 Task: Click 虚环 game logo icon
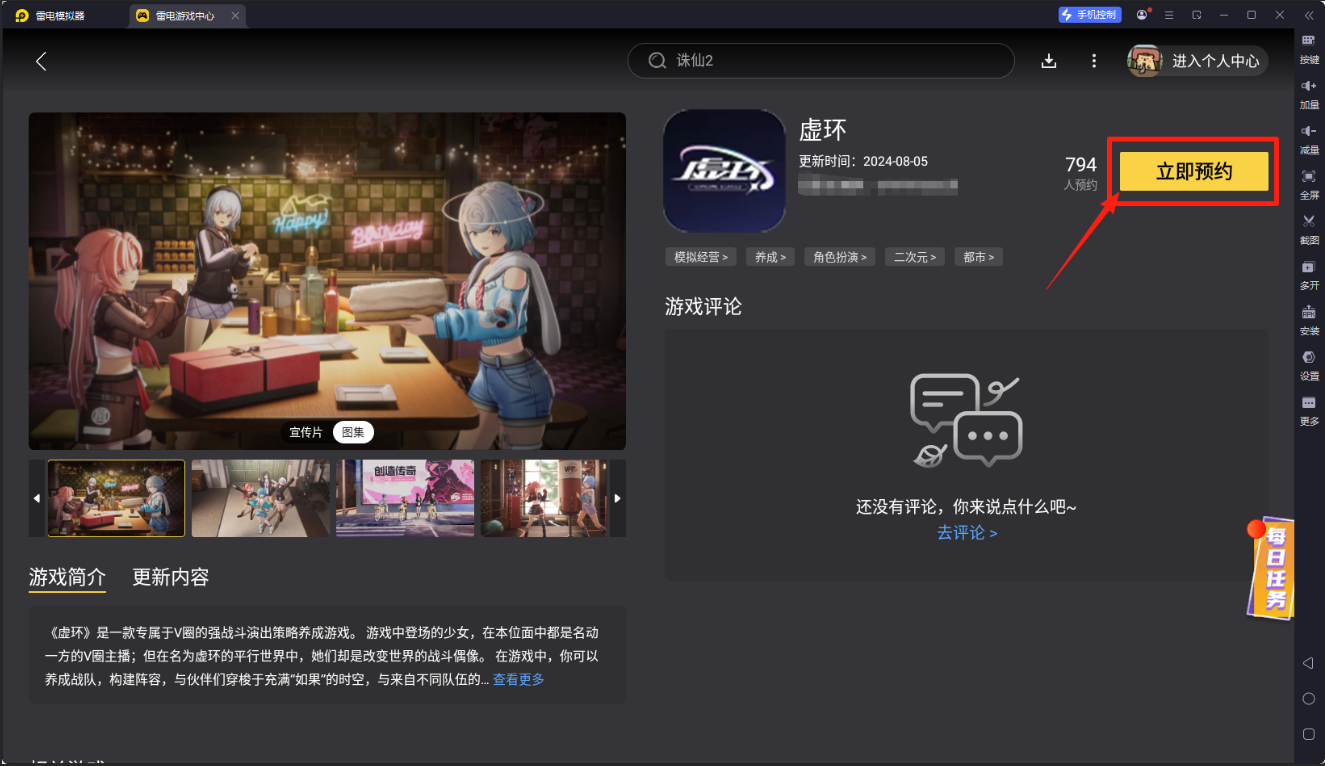[724, 171]
